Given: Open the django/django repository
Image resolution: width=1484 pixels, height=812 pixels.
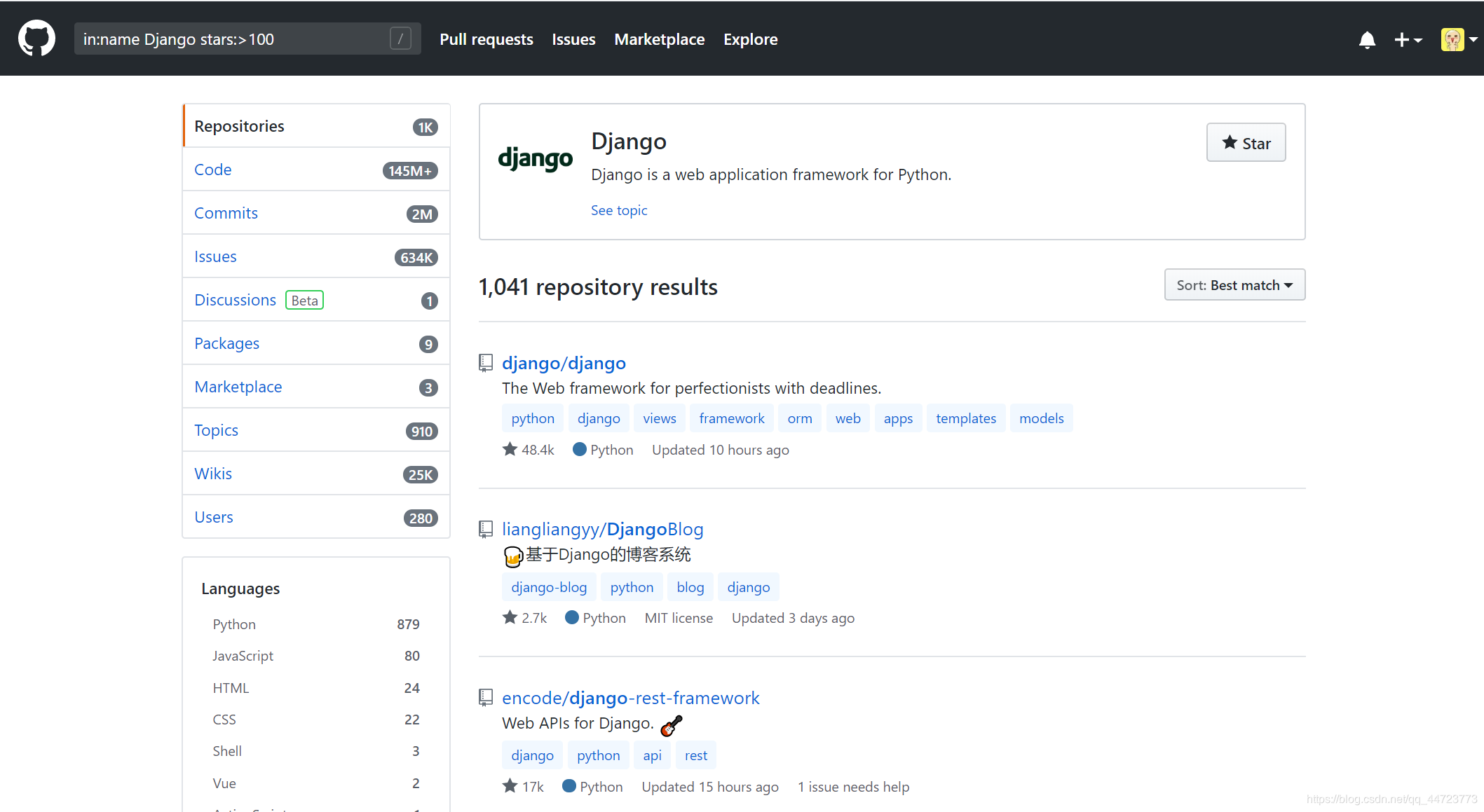Looking at the screenshot, I should coord(564,363).
